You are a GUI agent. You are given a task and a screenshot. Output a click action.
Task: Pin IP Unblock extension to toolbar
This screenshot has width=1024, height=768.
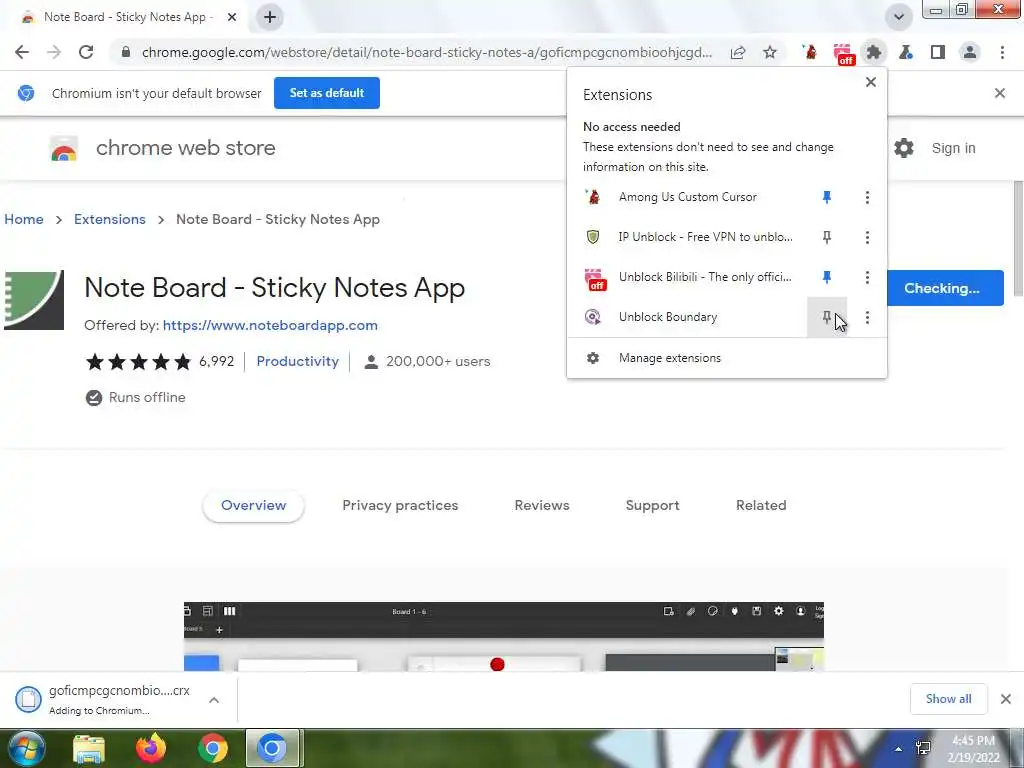[x=827, y=237]
